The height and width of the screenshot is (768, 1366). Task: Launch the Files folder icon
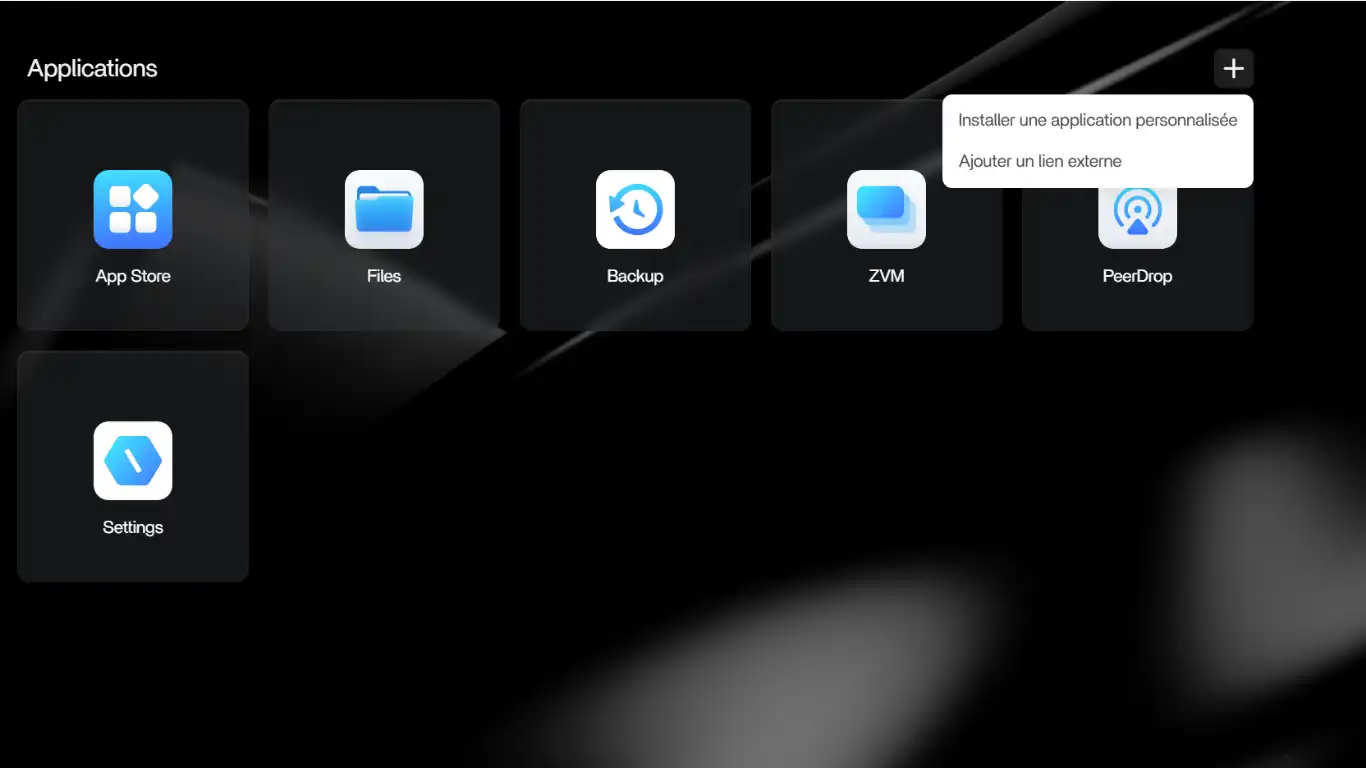[384, 209]
